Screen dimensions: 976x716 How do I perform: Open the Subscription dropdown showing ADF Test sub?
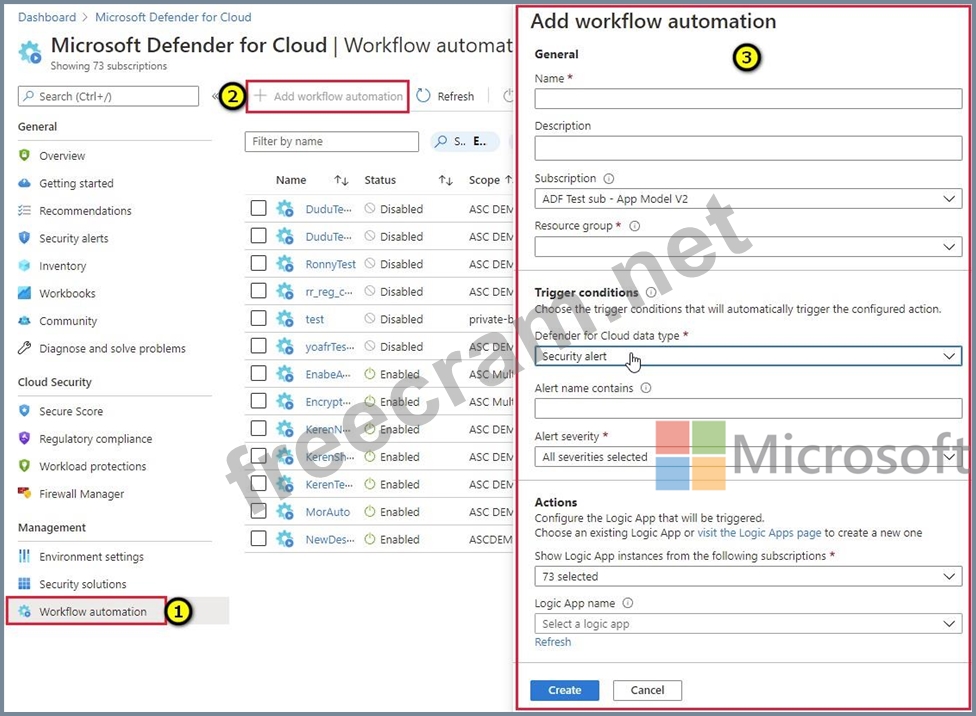(748, 199)
